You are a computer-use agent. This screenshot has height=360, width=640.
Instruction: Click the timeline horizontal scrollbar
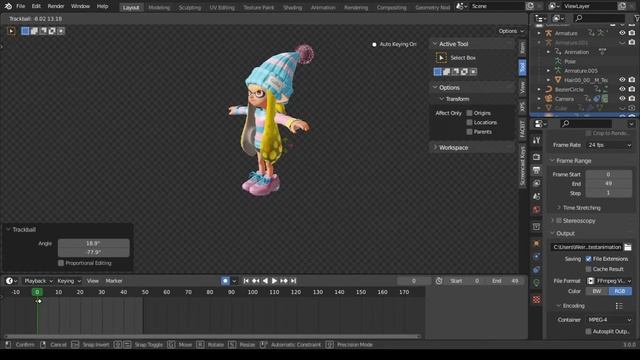click(x=212, y=336)
